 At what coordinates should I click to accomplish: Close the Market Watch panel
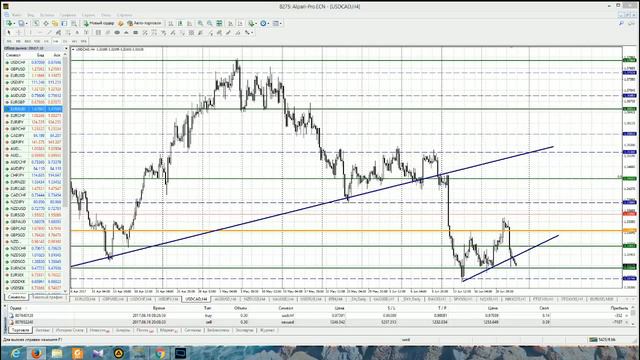tap(66, 48)
